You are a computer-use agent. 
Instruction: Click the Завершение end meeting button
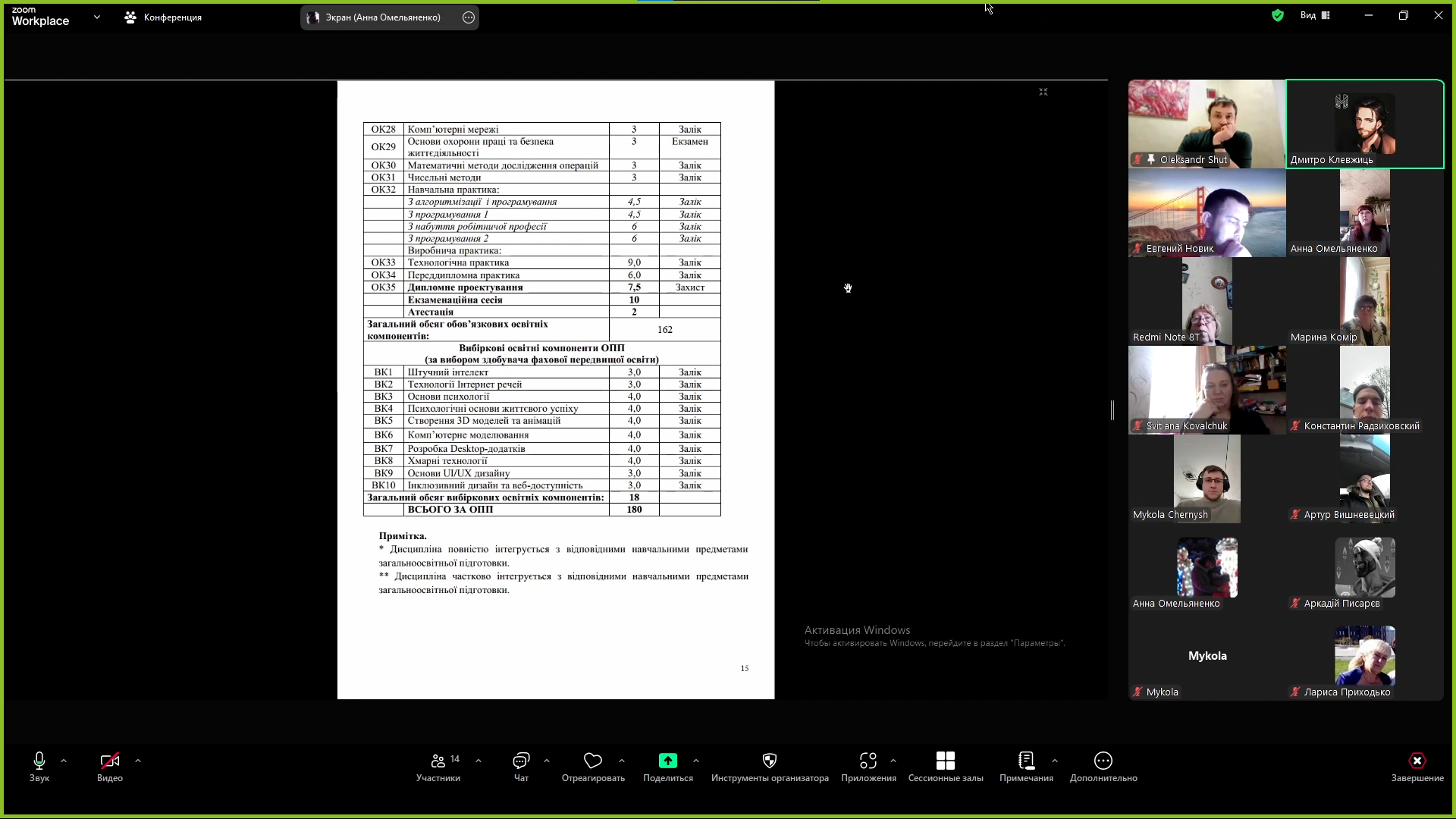click(1417, 761)
